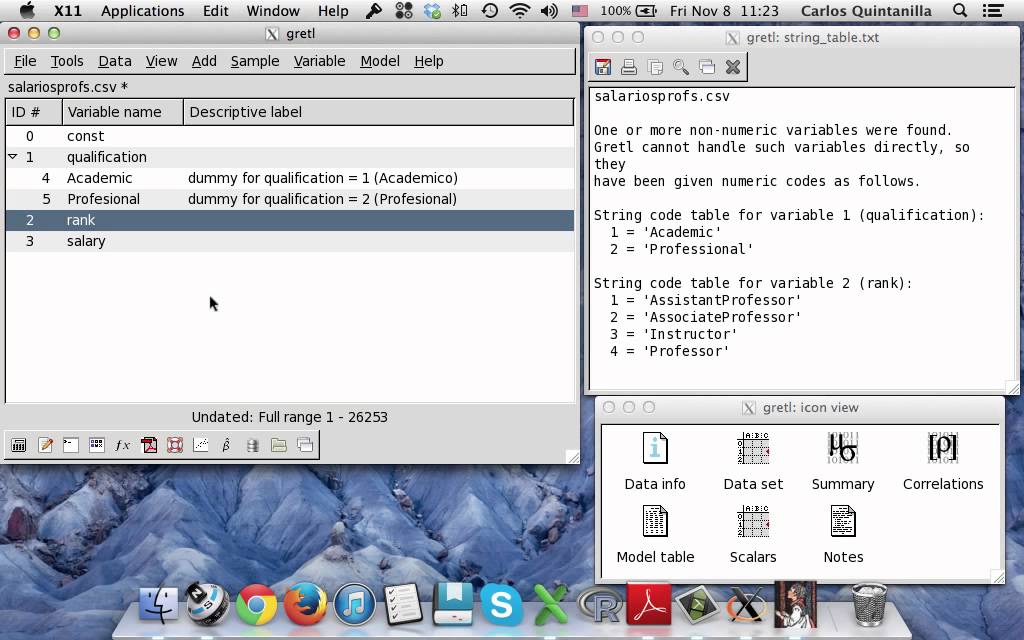This screenshot has height=640, width=1024.
Task: Open Data set icon in icon view
Action: pyautogui.click(x=753, y=462)
